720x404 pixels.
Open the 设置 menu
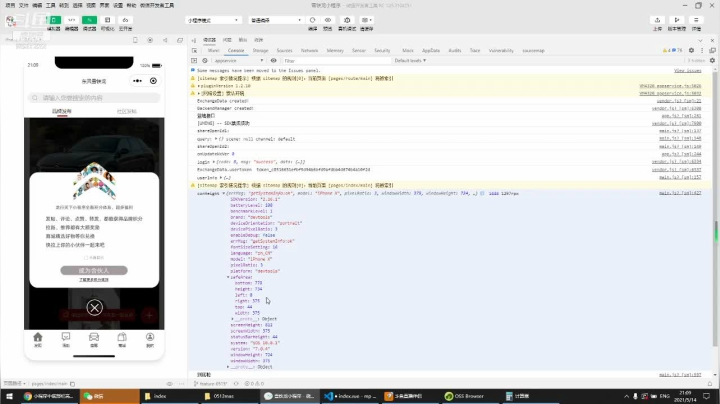(118, 6)
